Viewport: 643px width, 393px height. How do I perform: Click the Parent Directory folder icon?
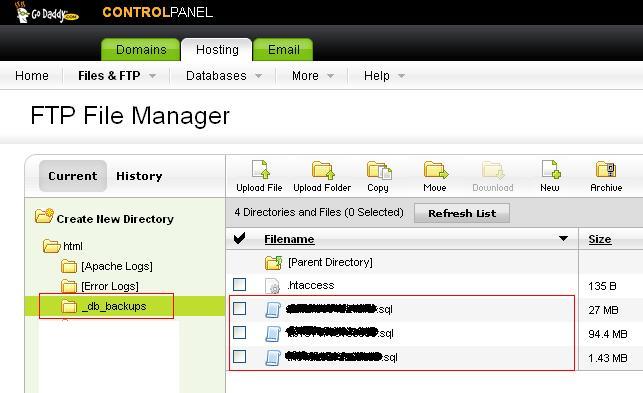274,263
